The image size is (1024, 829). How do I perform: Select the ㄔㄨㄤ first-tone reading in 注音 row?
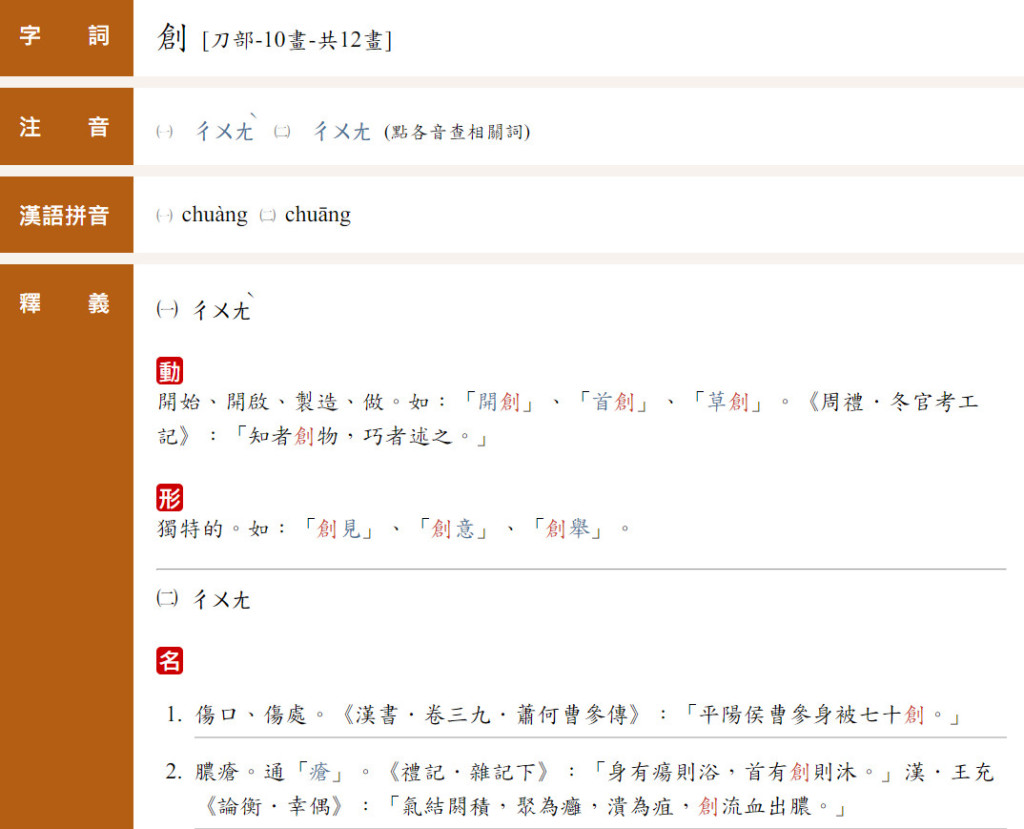342,131
